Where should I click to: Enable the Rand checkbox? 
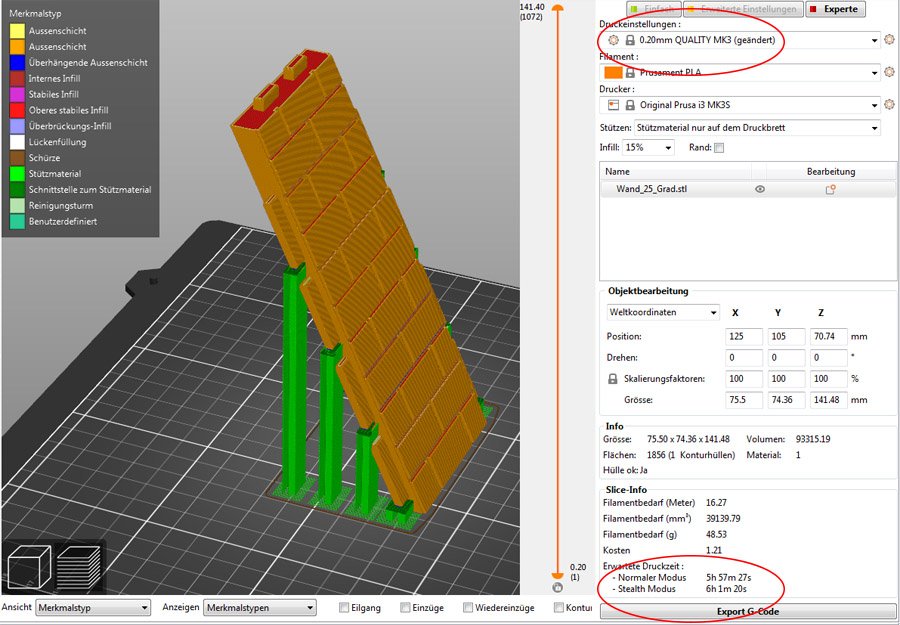tap(718, 148)
